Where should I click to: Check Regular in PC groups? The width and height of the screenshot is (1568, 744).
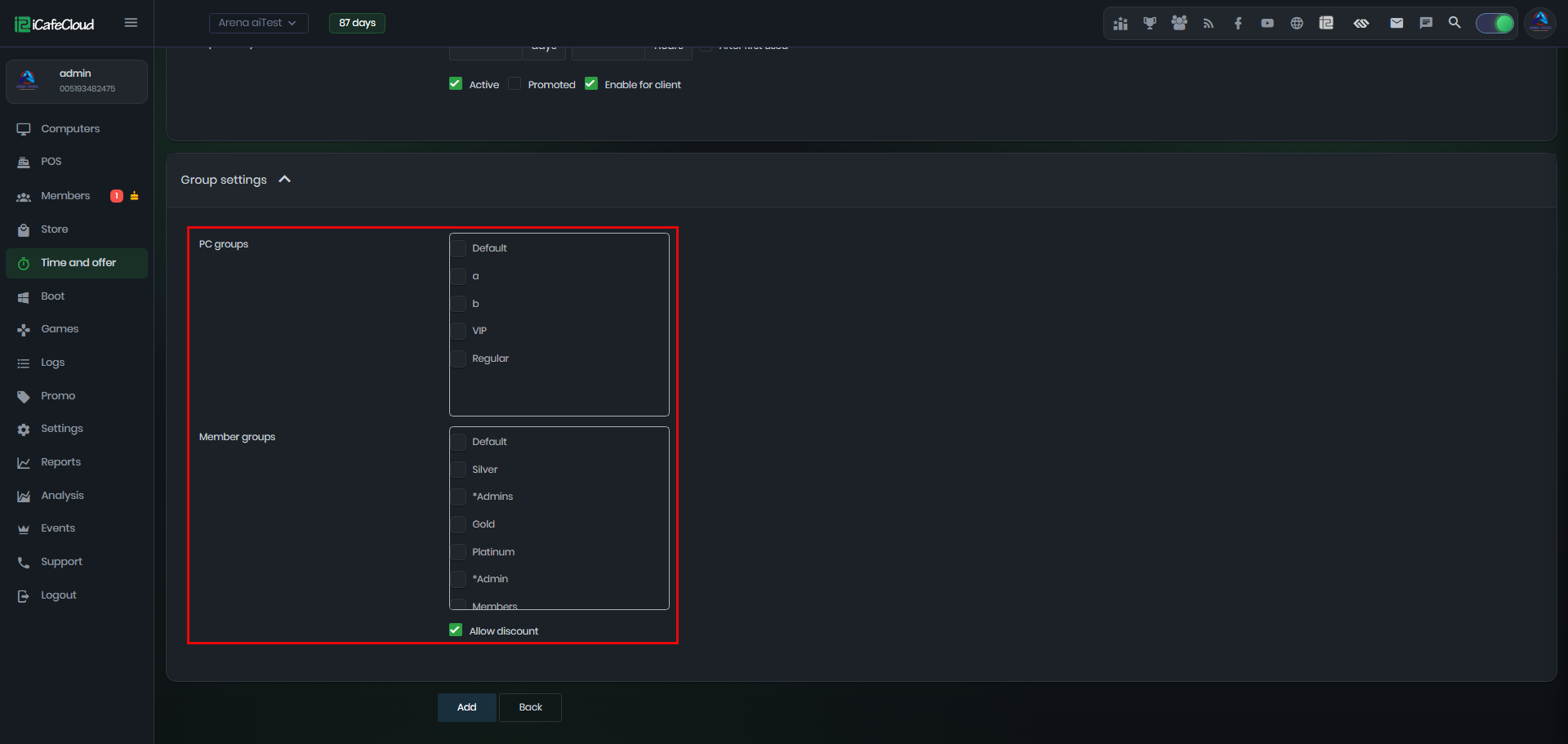pos(459,359)
